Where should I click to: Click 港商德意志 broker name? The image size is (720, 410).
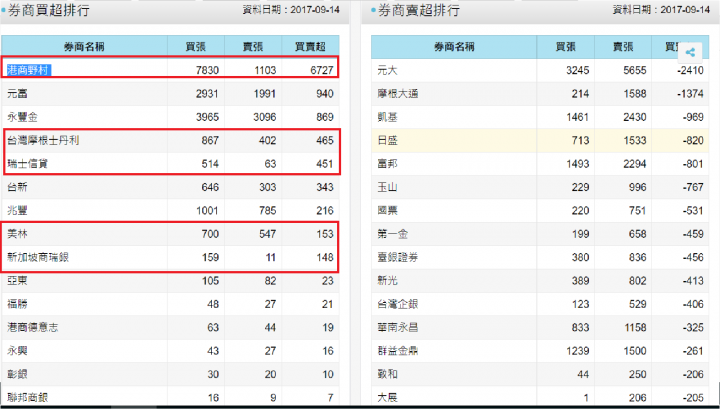(x=33, y=327)
